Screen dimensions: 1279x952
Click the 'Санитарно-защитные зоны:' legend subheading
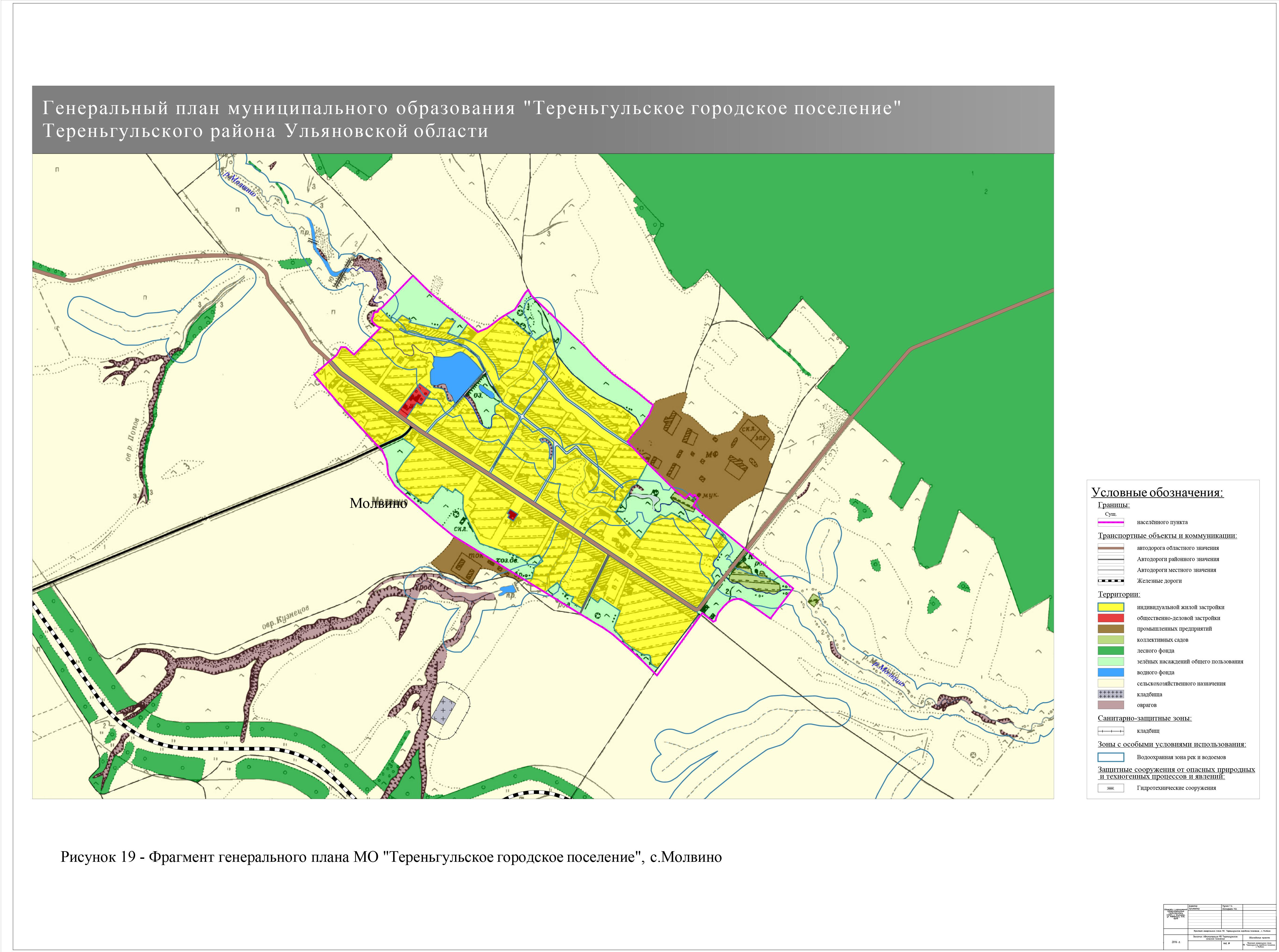tap(1145, 718)
